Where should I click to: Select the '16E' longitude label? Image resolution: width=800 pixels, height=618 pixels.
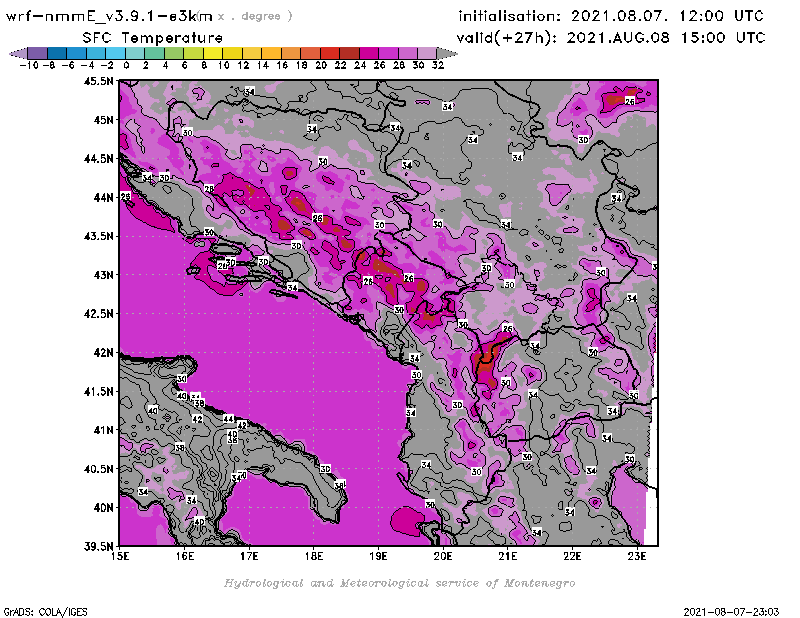coord(185,556)
